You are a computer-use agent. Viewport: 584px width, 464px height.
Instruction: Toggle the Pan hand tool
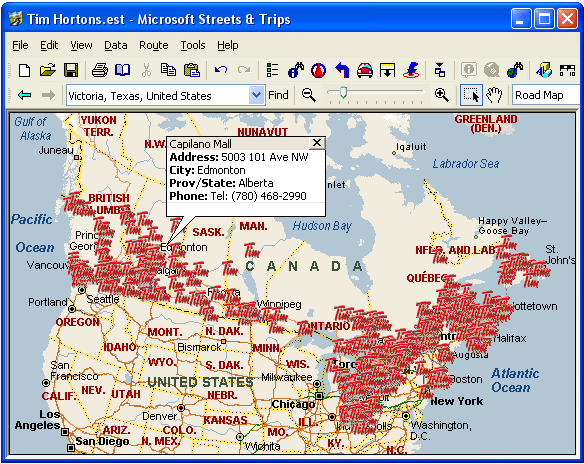(x=494, y=95)
